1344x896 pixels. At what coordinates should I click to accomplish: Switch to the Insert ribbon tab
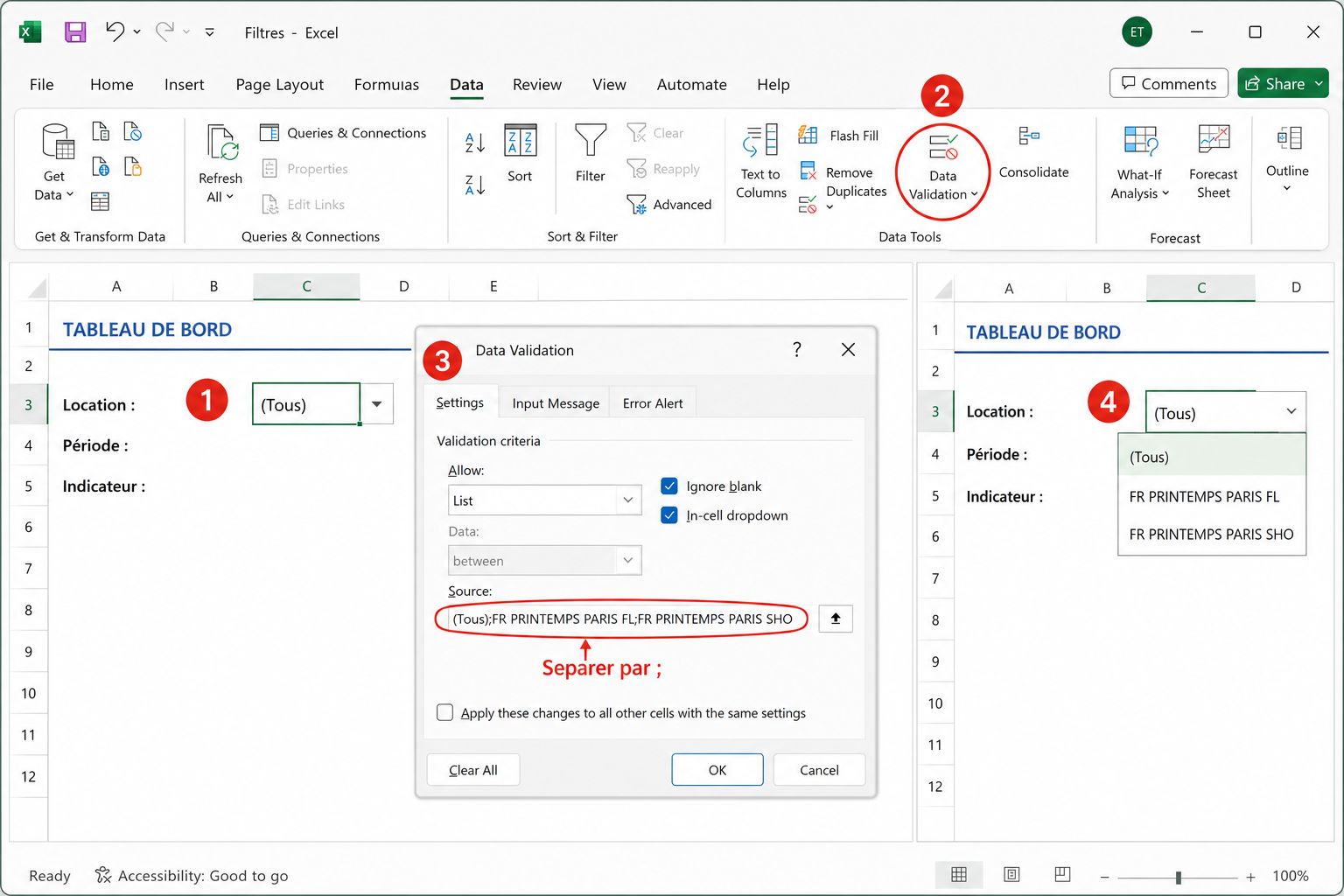[x=184, y=85]
